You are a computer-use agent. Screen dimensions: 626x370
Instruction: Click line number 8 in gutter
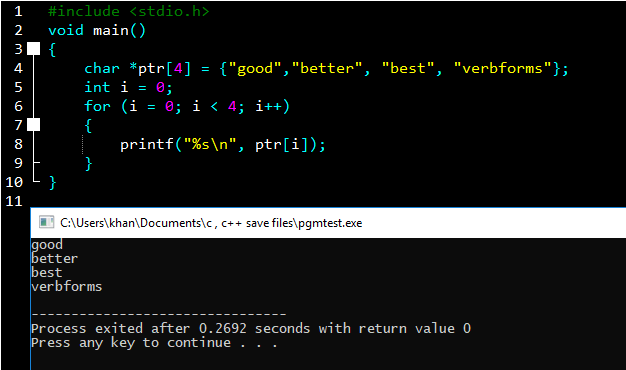18,144
